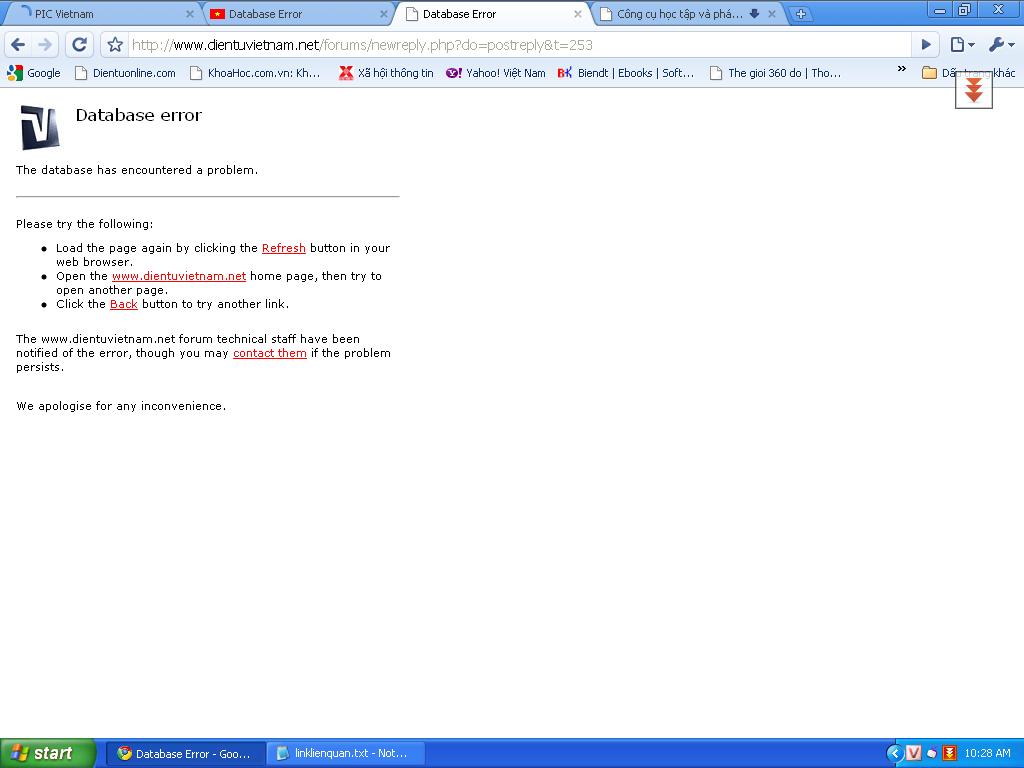This screenshot has height=768, width=1024.
Task: Open the Google bookmark
Action: coord(34,72)
